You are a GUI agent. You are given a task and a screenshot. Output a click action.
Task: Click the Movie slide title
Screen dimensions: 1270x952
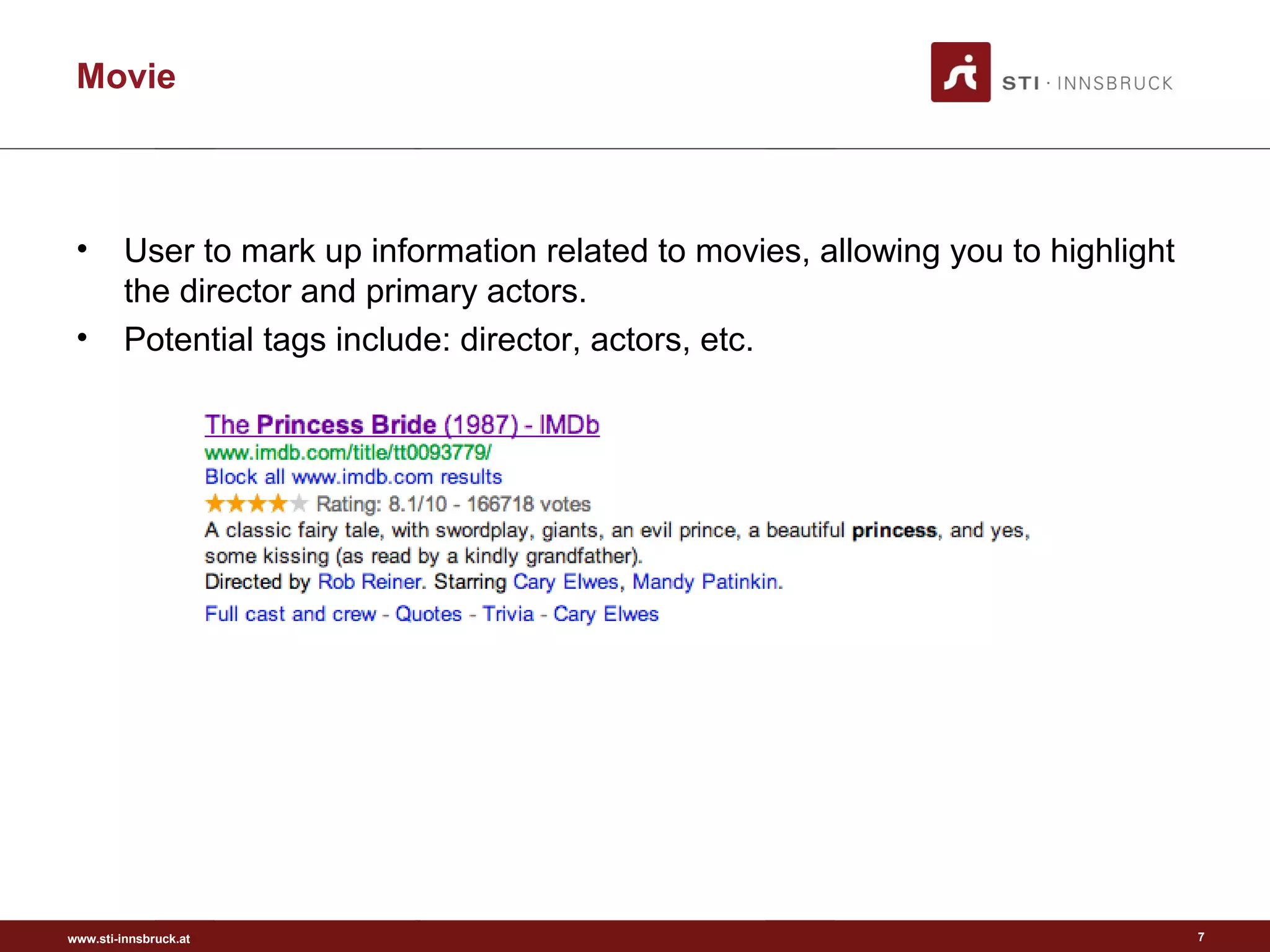coord(126,76)
